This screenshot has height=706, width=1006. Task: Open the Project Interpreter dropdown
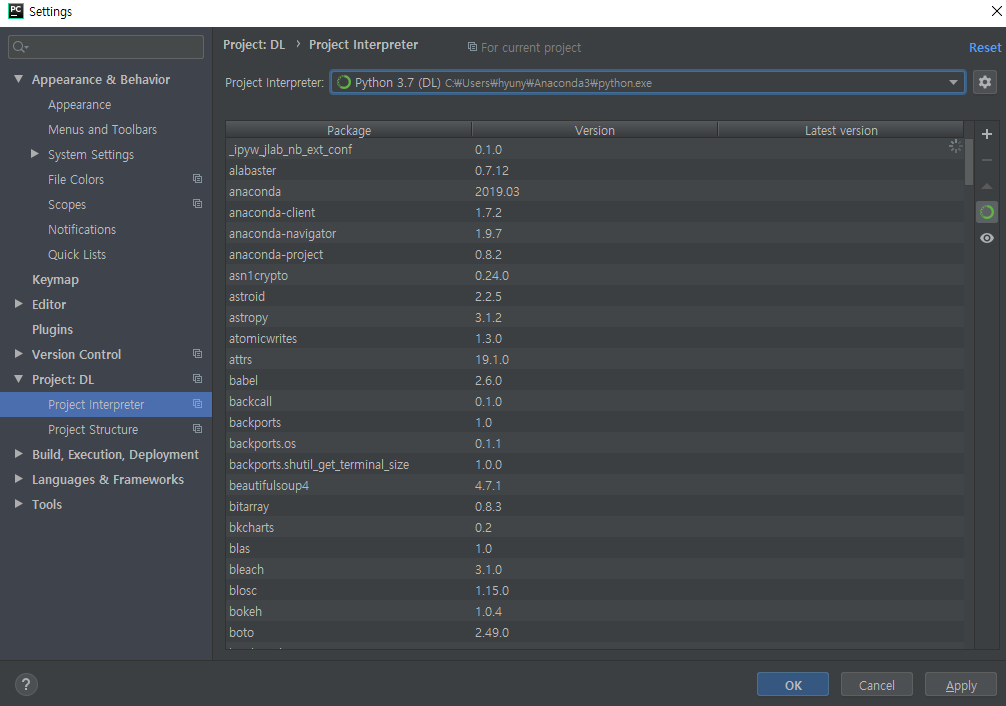pos(953,82)
